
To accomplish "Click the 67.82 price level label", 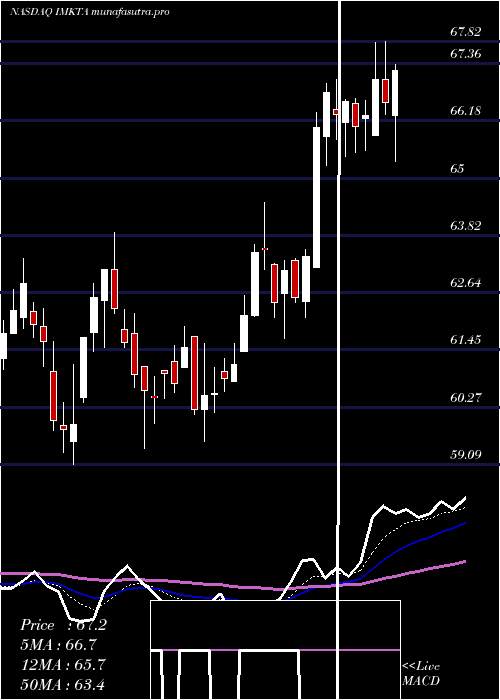I will click(x=466, y=32).
